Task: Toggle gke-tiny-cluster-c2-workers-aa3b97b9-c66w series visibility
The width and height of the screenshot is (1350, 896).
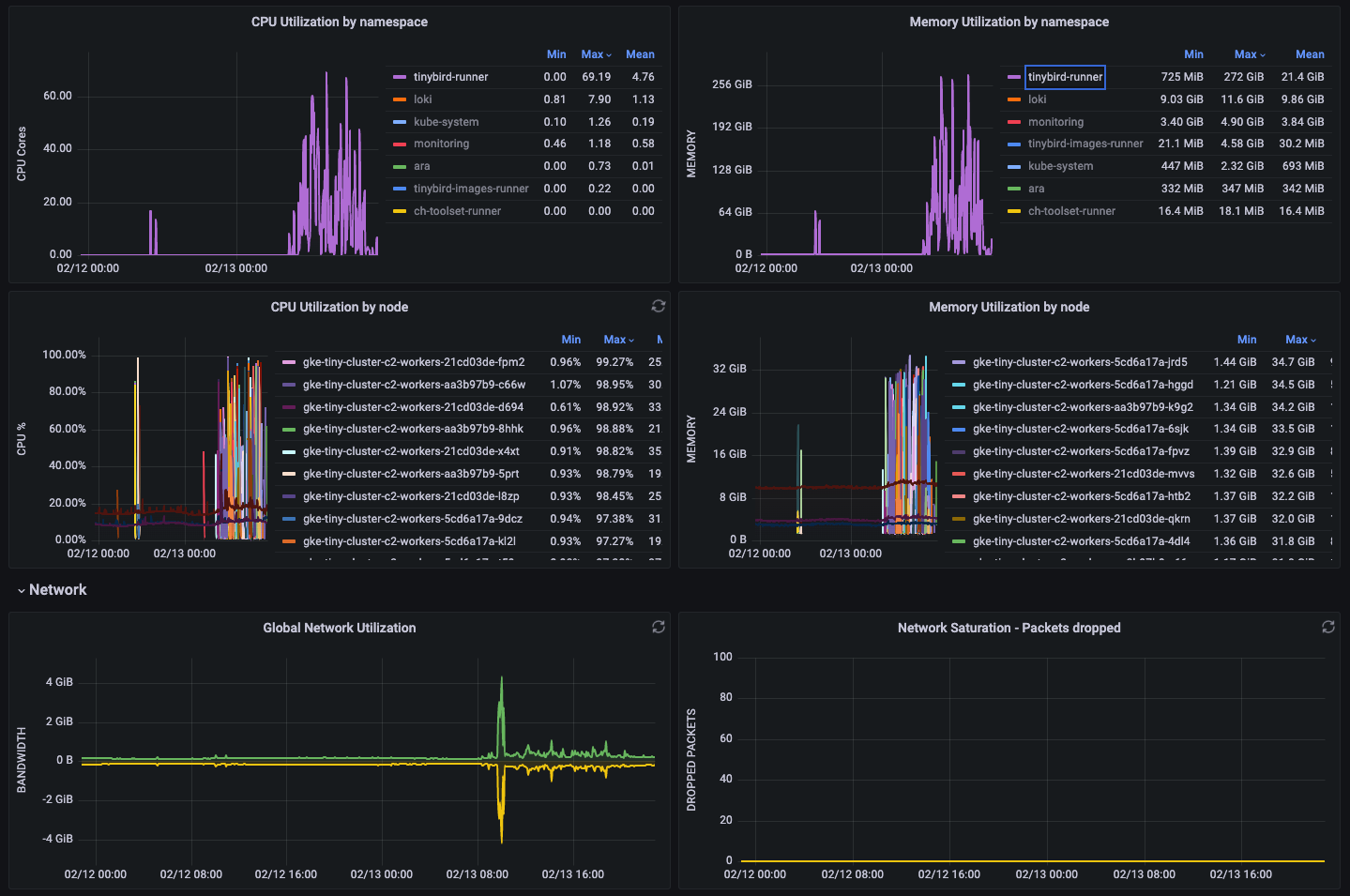Action: pyautogui.click(x=414, y=385)
